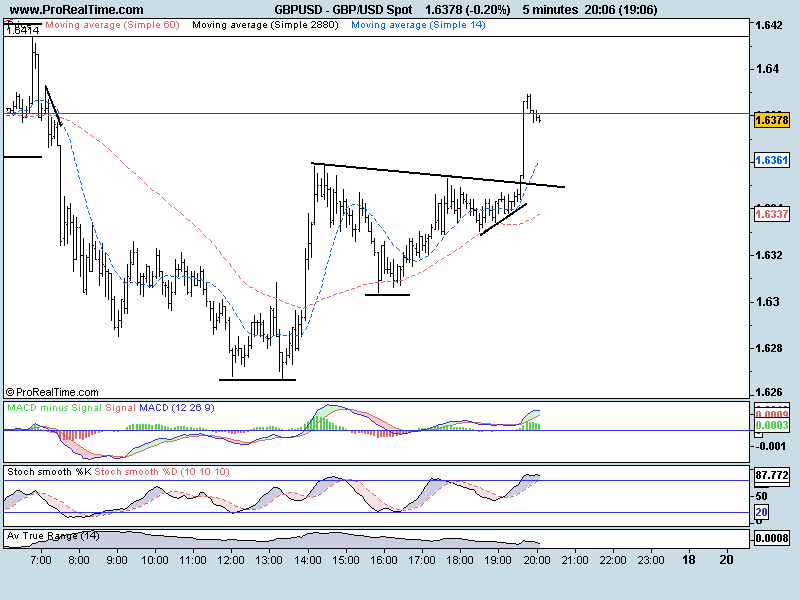Select the MACD minus Signal legend label

tap(54, 408)
